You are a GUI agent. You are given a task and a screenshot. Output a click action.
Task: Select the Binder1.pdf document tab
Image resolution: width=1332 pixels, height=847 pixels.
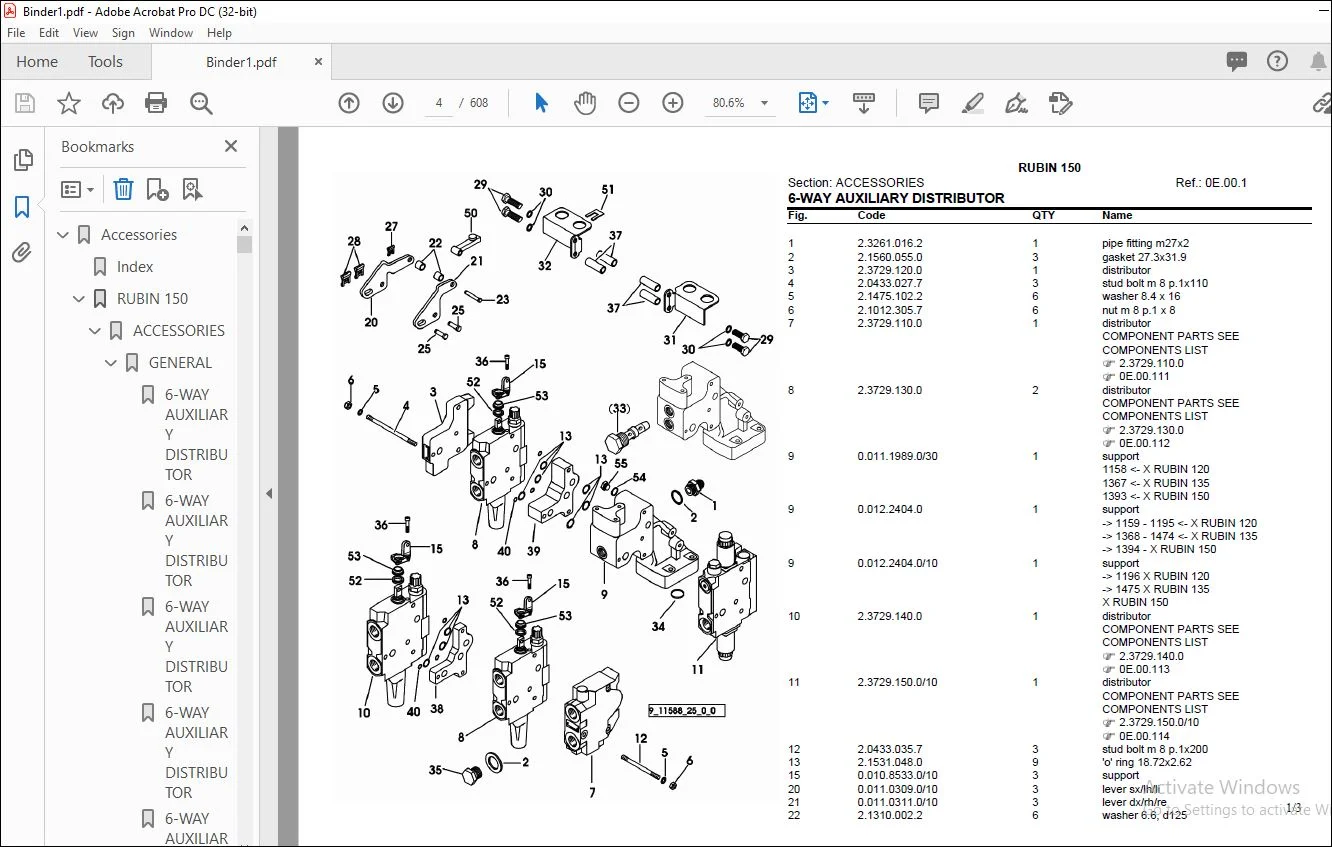[x=241, y=62]
